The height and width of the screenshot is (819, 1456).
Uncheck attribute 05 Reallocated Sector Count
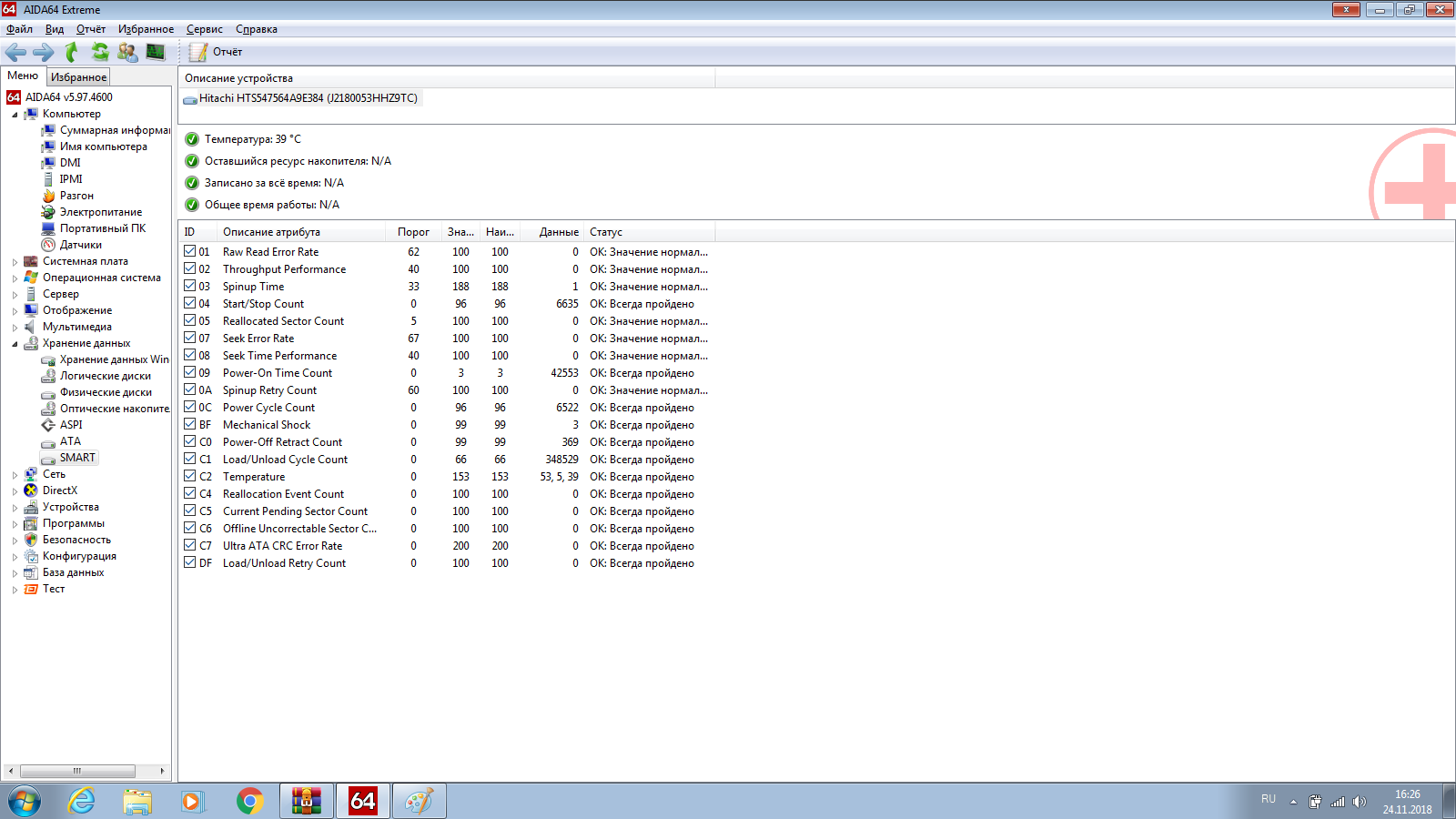tap(189, 320)
